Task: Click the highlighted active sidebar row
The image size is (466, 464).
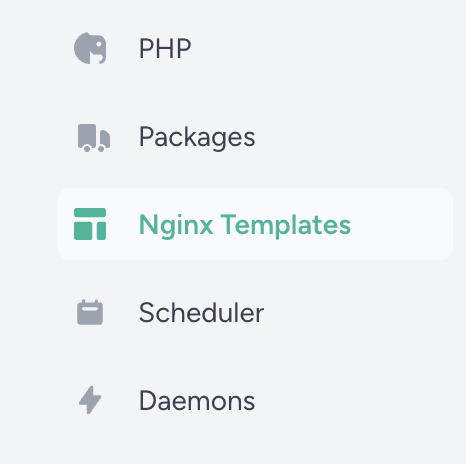Action: click(x=255, y=224)
